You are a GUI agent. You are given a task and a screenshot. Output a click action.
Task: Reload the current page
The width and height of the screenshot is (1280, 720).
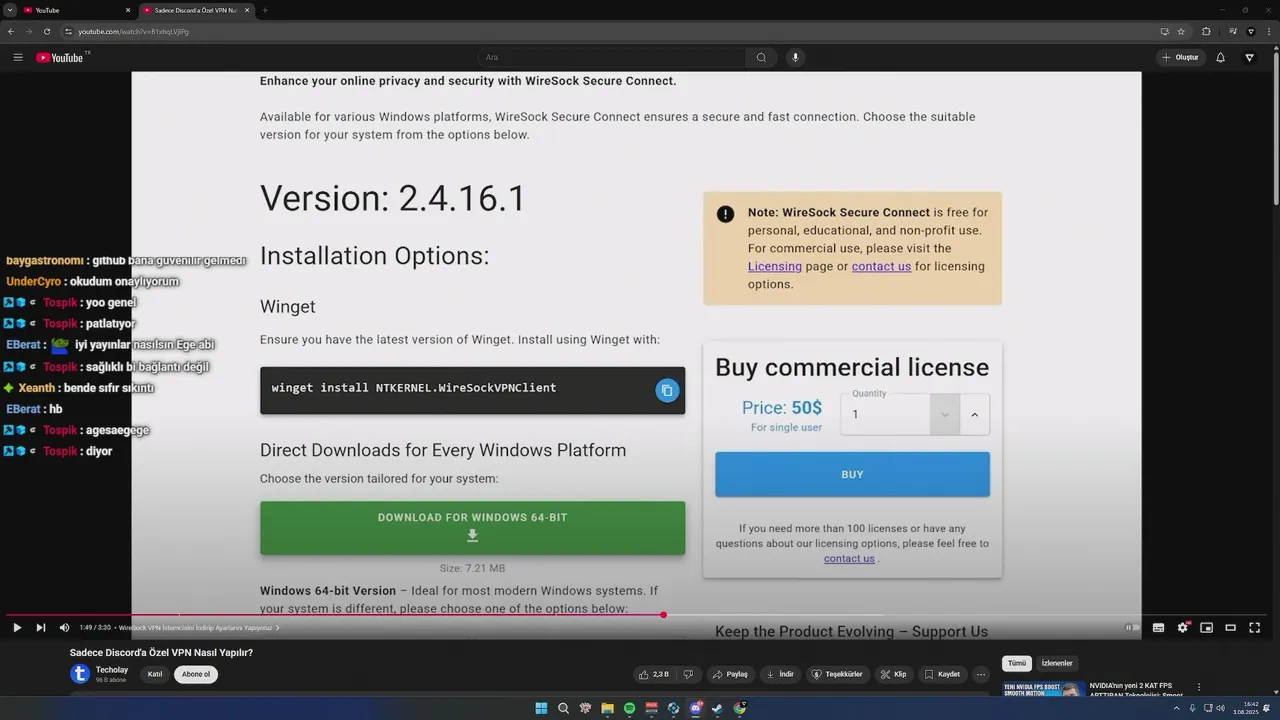48,31
